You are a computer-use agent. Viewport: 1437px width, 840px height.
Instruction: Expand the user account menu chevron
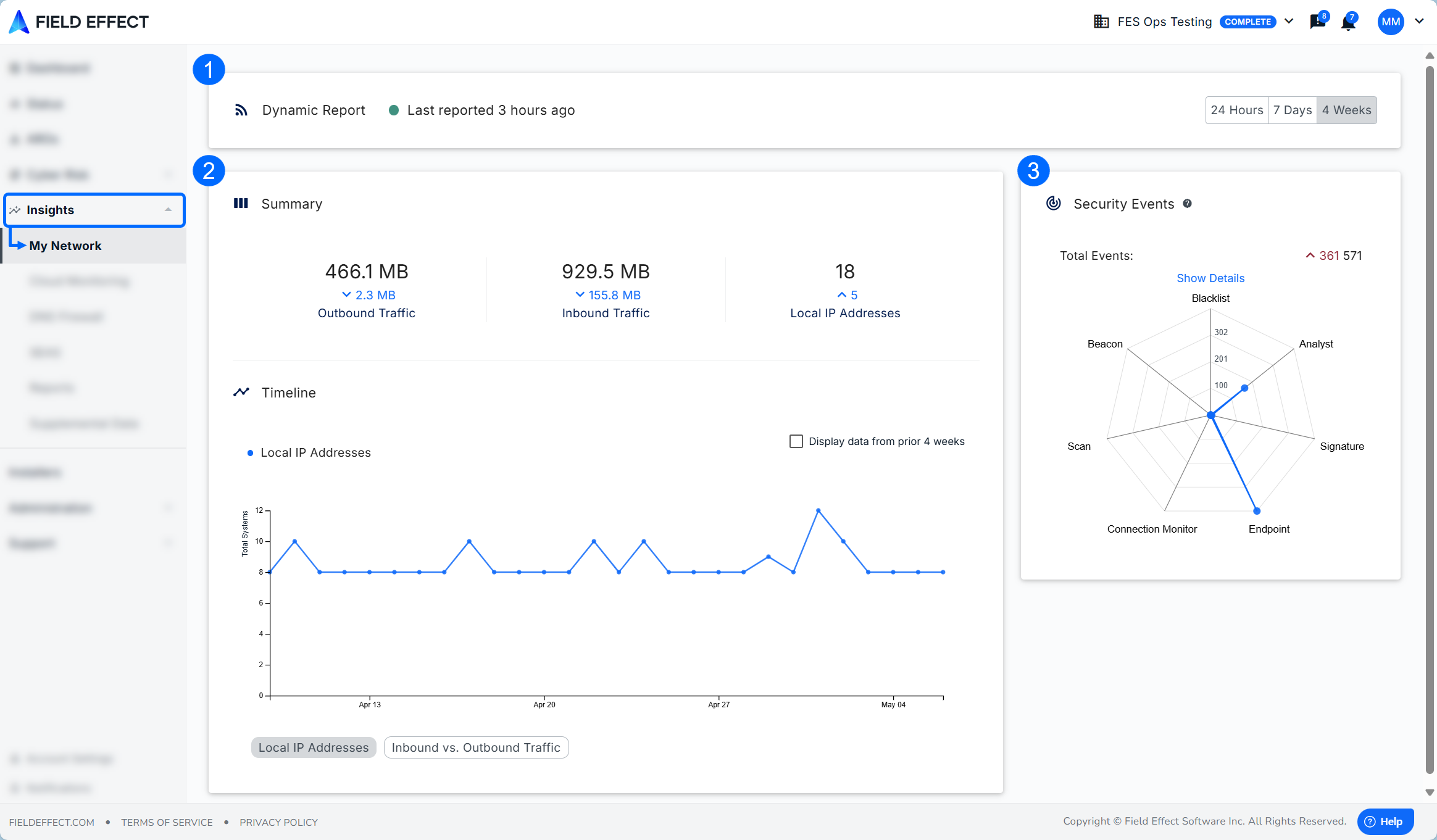tap(1419, 22)
